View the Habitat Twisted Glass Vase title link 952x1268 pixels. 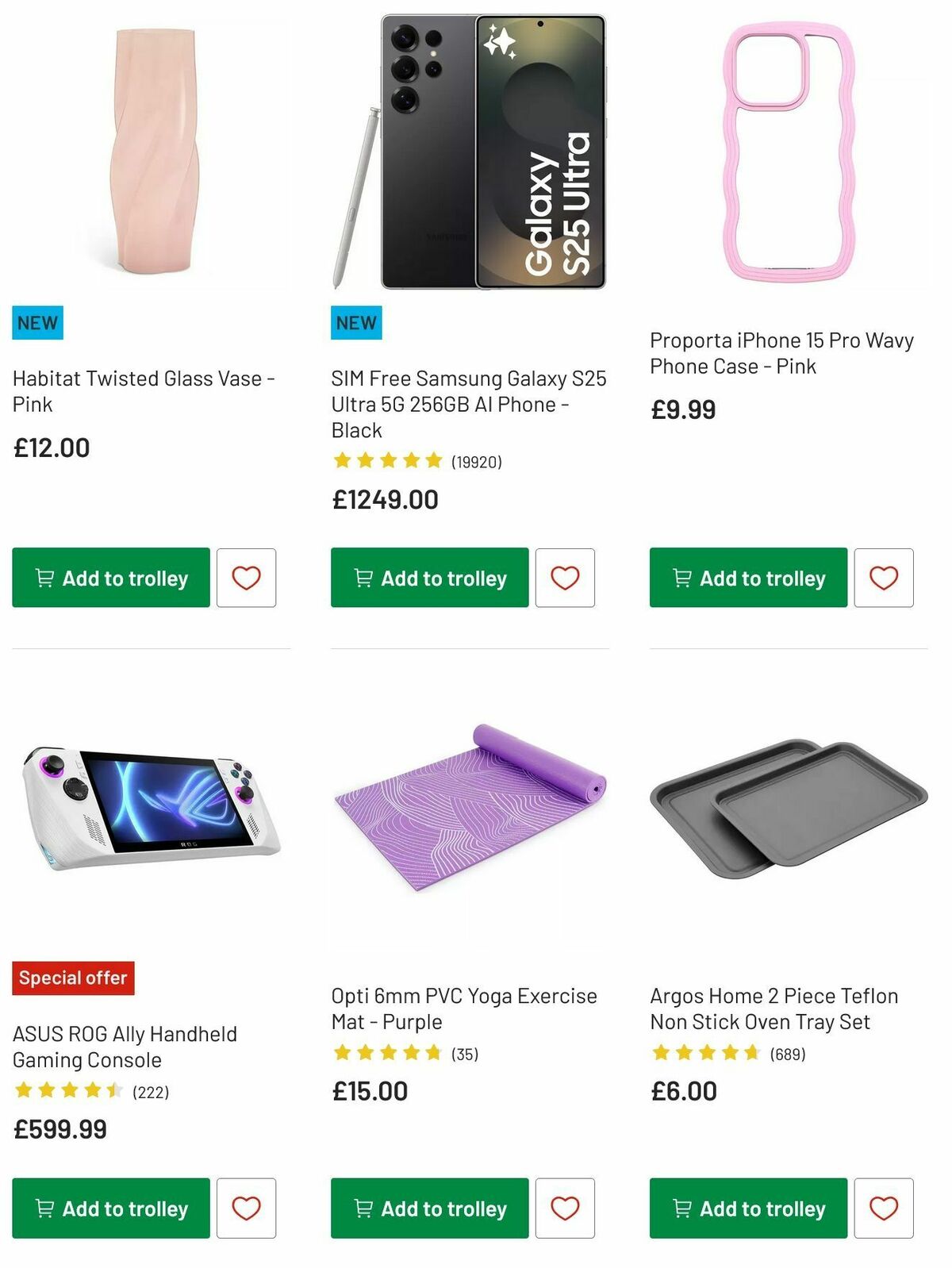[x=143, y=391]
